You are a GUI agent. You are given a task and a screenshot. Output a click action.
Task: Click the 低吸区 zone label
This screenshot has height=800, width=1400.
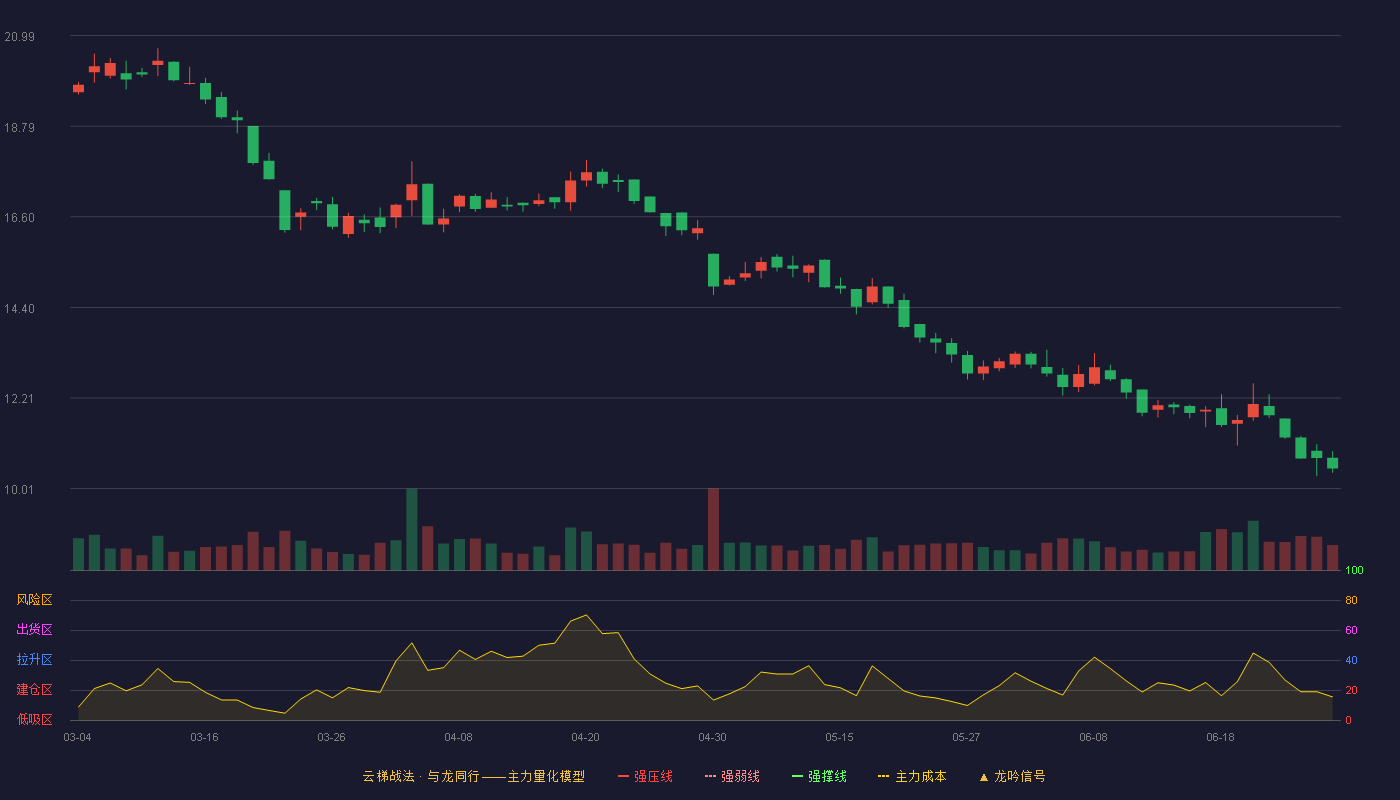(x=34, y=719)
